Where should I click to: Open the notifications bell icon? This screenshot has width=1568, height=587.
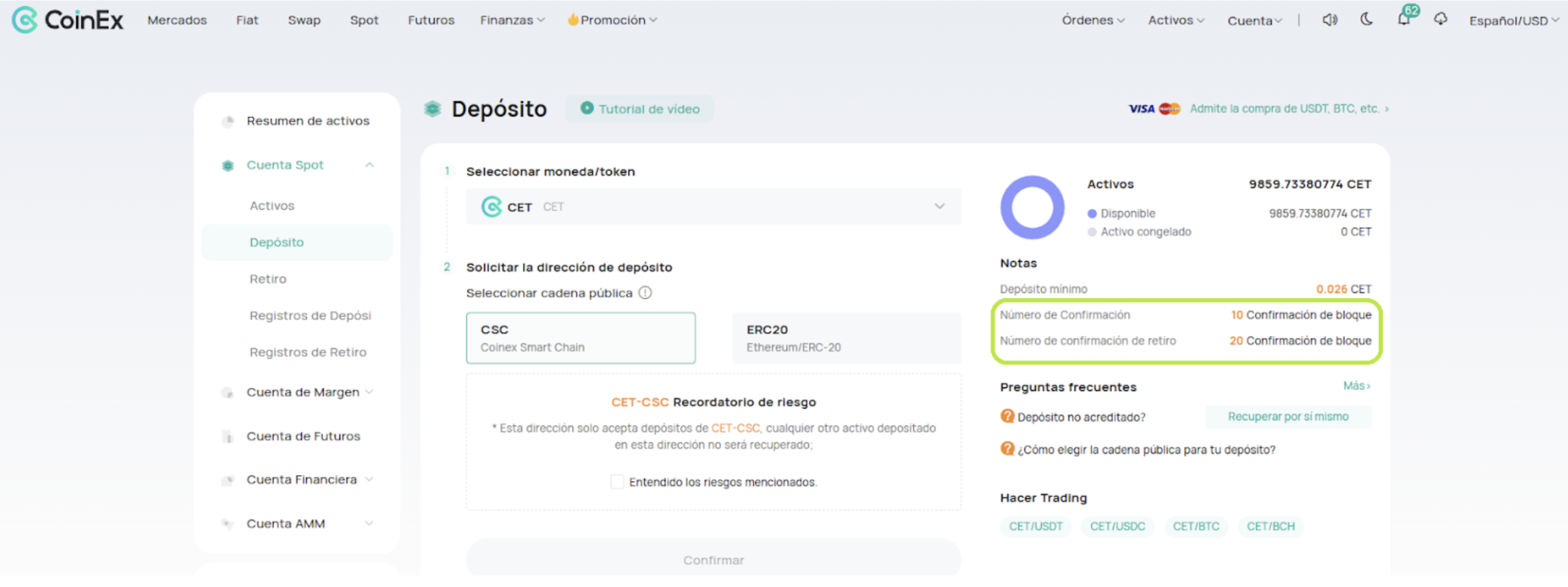point(1403,20)
